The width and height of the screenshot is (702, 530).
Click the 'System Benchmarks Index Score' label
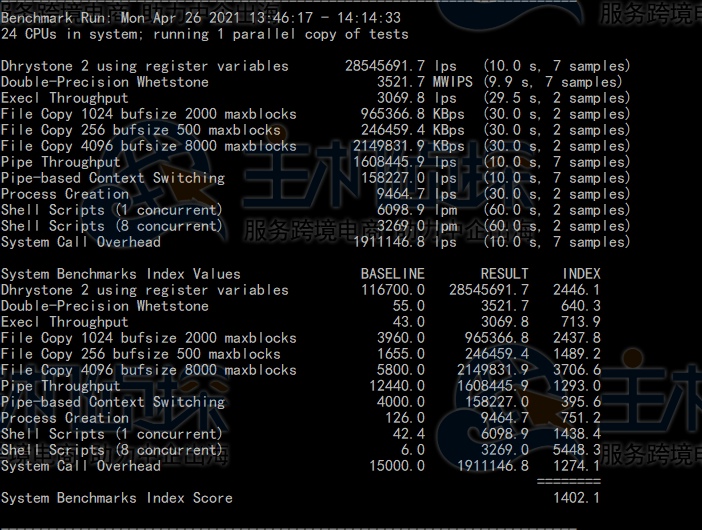point(116,498)
